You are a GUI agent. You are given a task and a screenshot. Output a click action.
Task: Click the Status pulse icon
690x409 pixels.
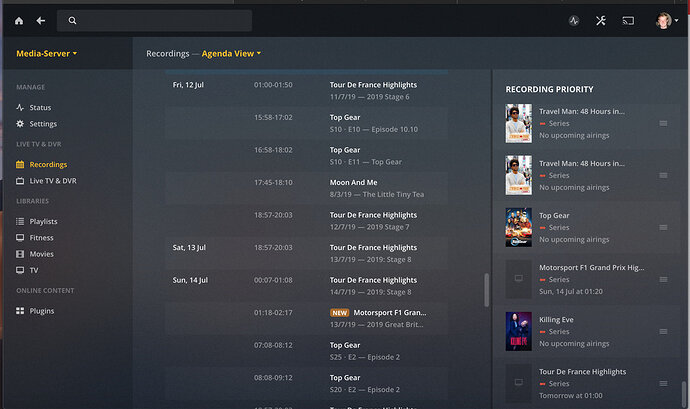[x=20, y=107]
